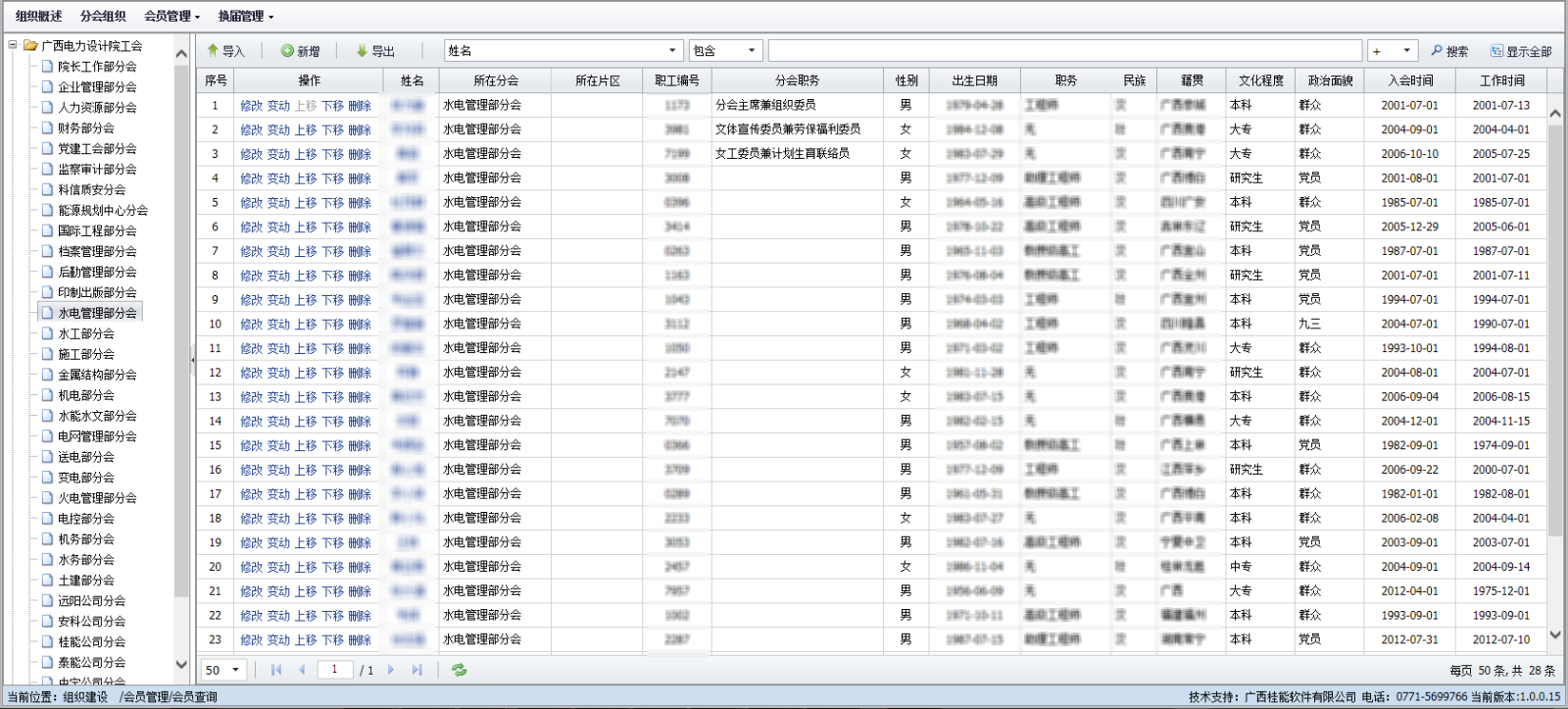
Task: Click the green 新增 add icon
Action: (x=287, y=51)
